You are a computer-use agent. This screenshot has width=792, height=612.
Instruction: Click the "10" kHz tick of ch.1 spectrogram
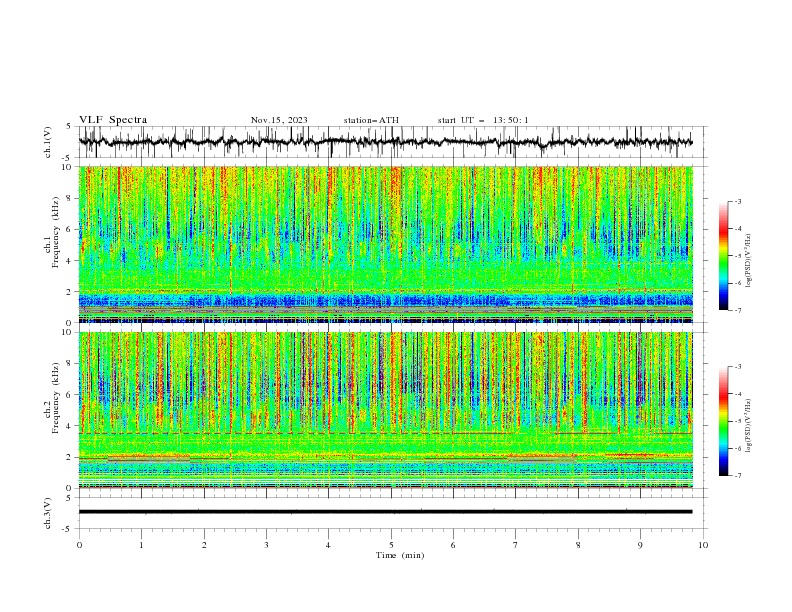click(x=69, y=167)
